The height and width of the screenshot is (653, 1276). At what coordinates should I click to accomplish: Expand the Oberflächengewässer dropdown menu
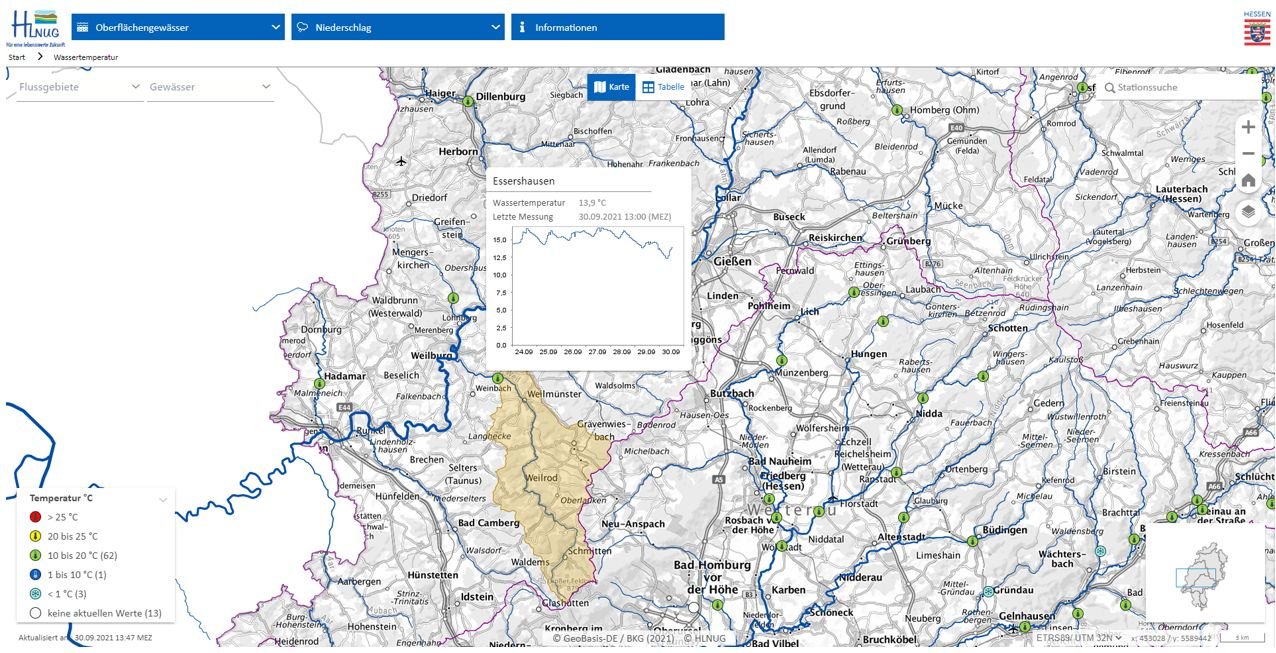pos(178,27)
